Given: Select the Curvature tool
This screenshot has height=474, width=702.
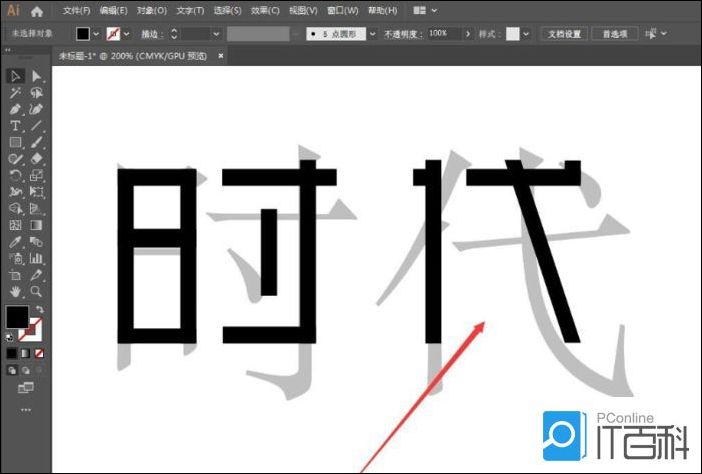Looking at the screenshot, I should 36,109.
